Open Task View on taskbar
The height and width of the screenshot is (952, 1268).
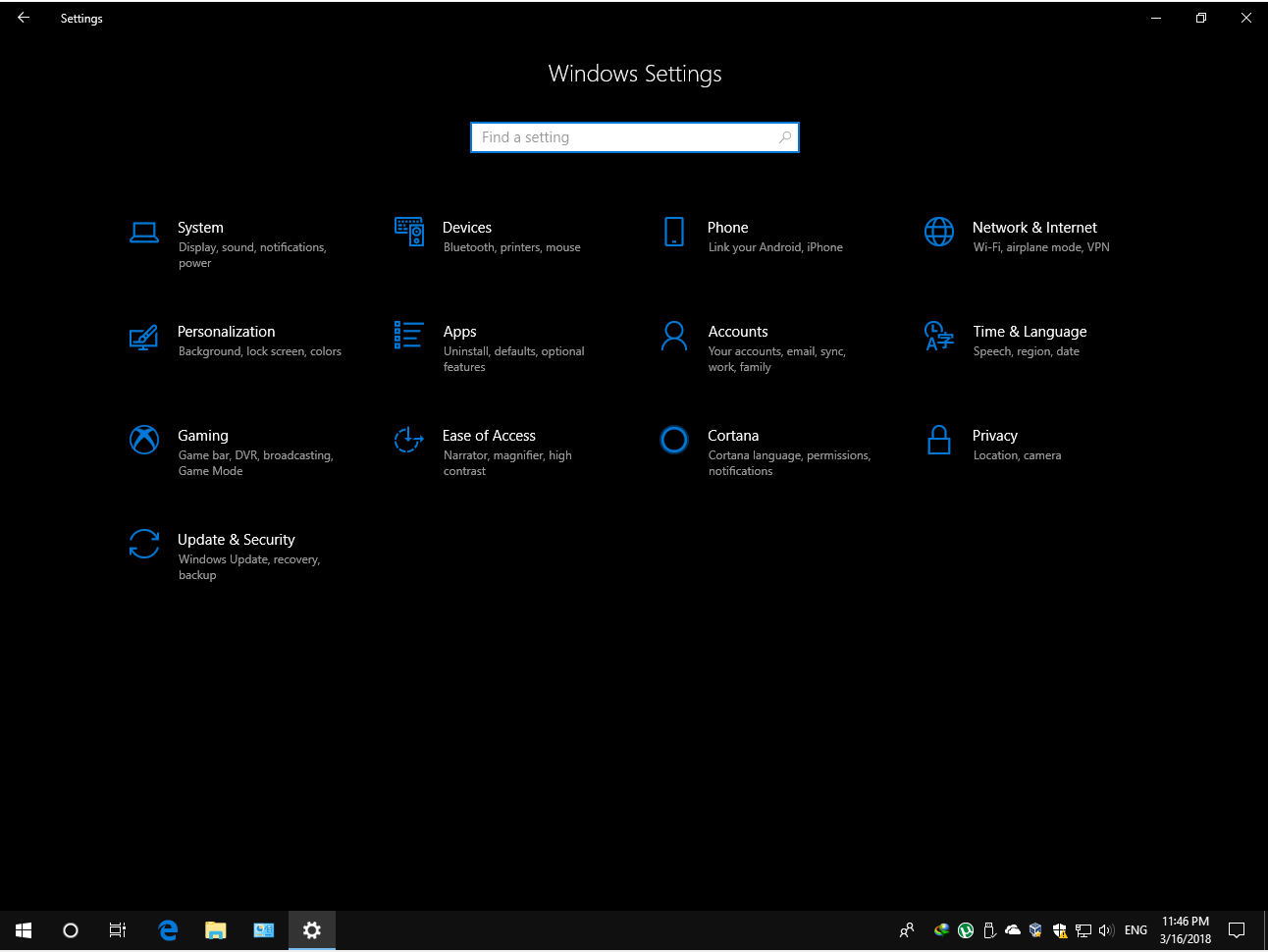pyautogui.click(x=118, y=930)
